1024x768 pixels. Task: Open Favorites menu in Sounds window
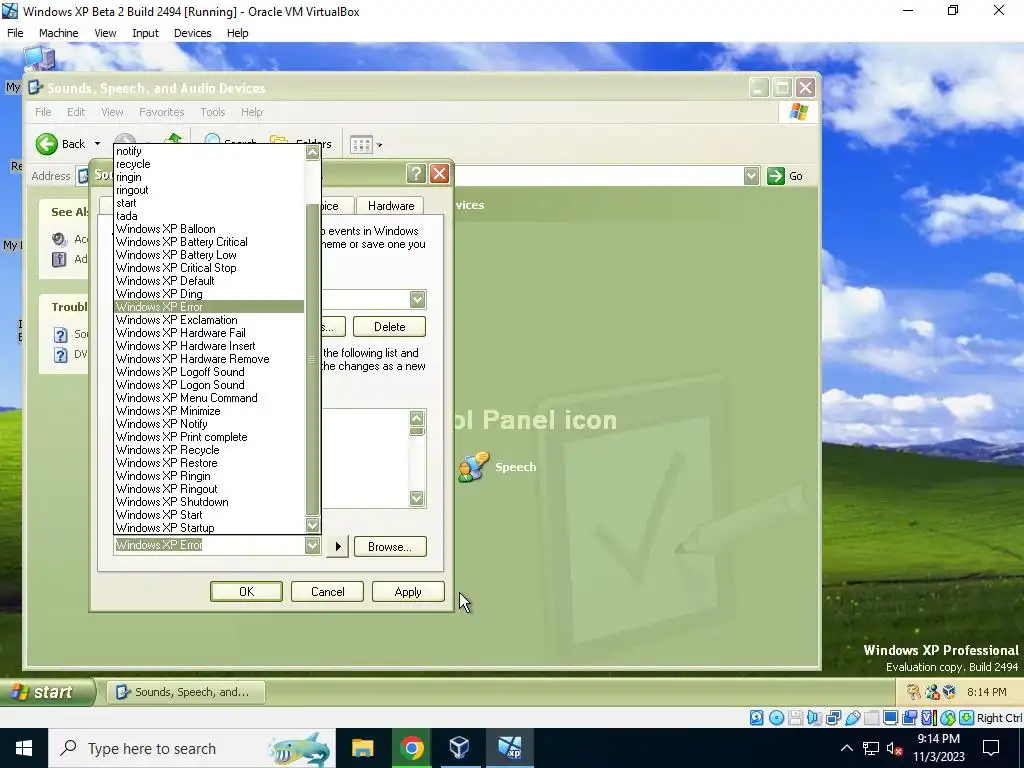point(162,112)
